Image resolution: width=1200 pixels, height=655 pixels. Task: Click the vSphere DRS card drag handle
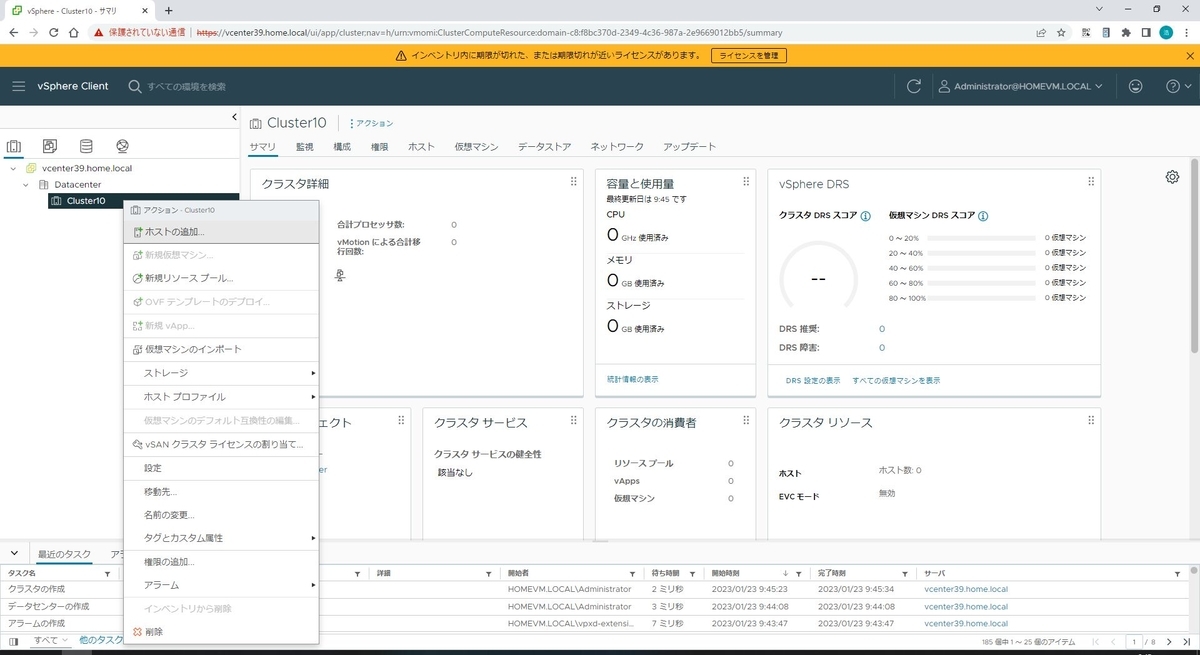[x=1091, y=182]
